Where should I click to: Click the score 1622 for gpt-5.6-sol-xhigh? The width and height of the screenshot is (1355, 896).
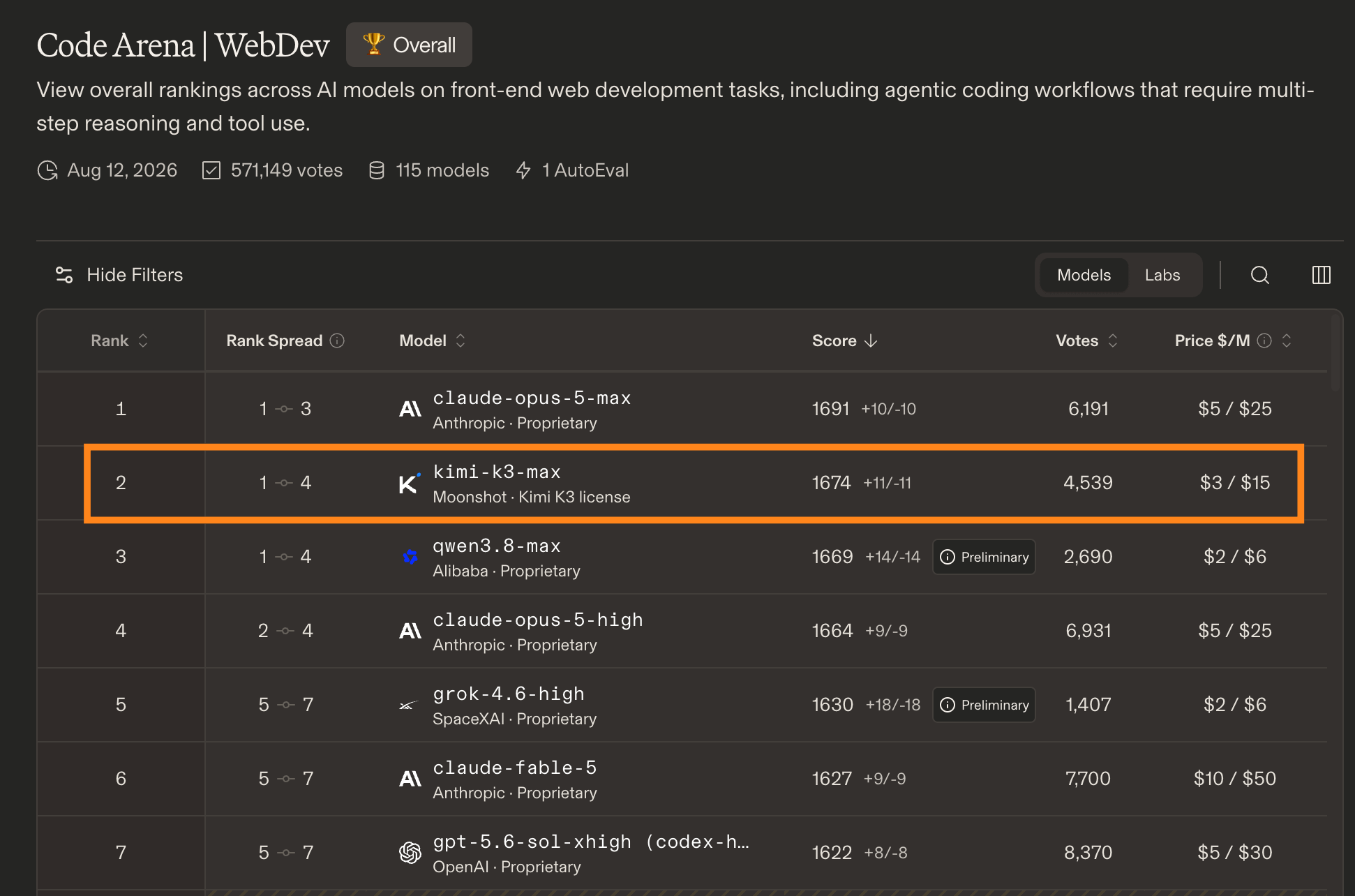(x=832, y=853)
